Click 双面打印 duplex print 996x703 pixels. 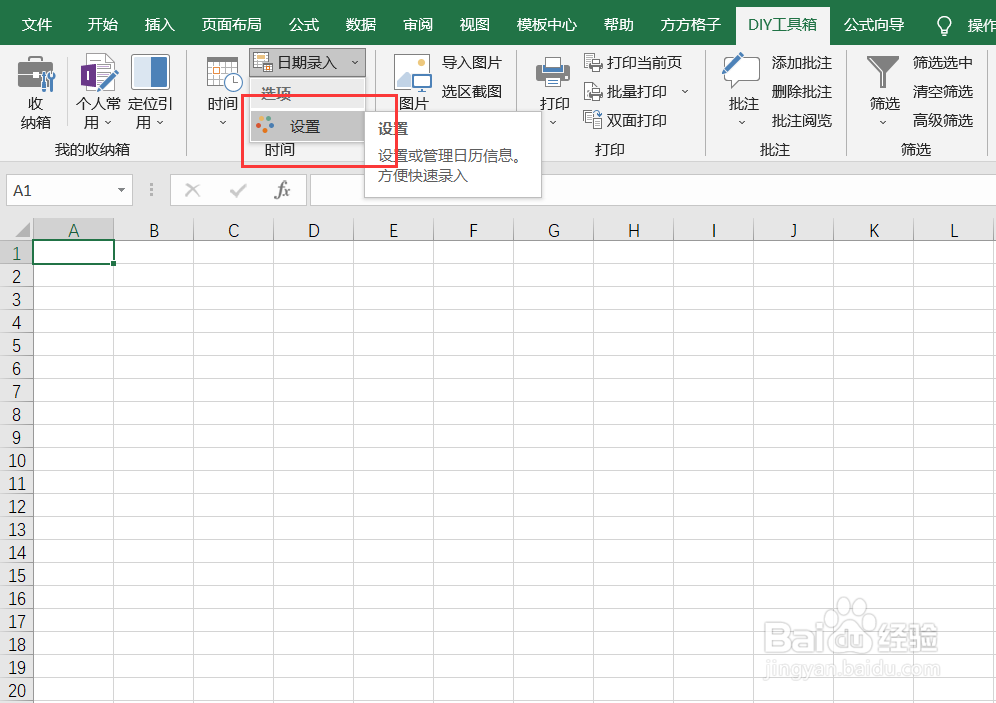(x=626, y=120)
